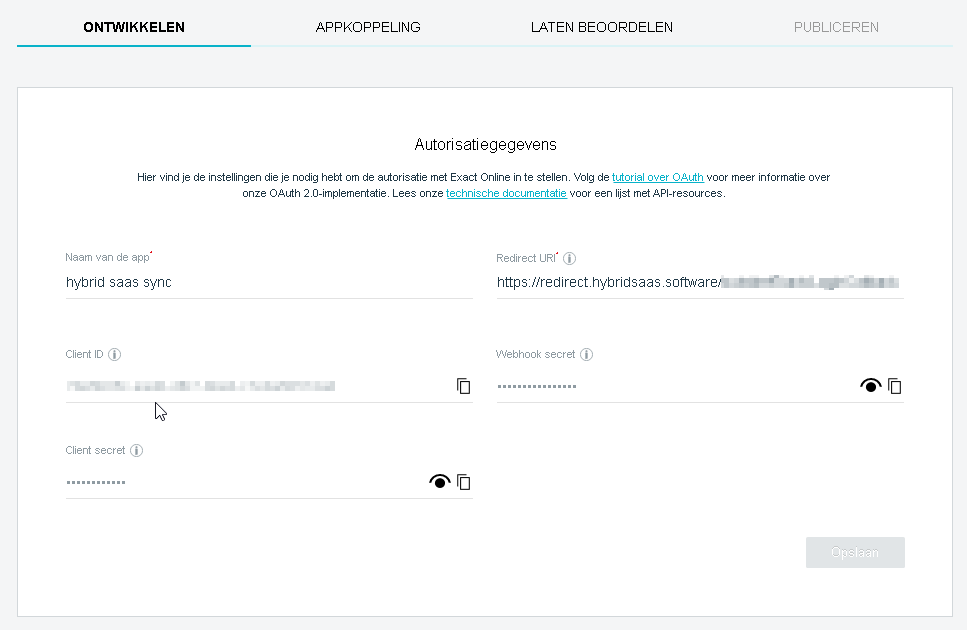This screenshot has width=967, height=630.
Task: Copy the Client ID value
Action: [x=463, y=386]
